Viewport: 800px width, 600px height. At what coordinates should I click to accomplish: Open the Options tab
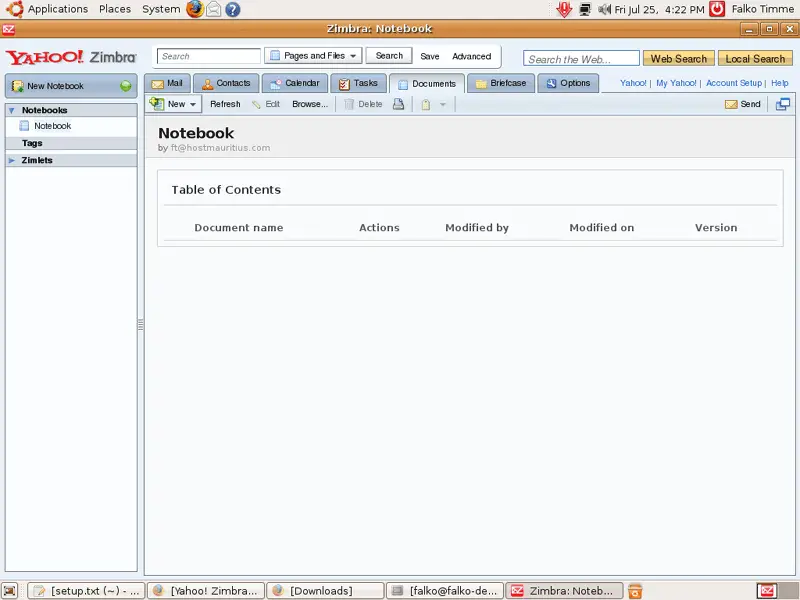coord(568,83)
